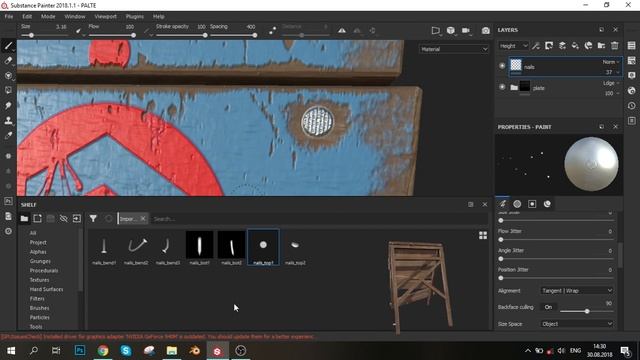640x360 pixels.
Task: Delete the selected layer with trash icon
Action: tap(614, 46)
